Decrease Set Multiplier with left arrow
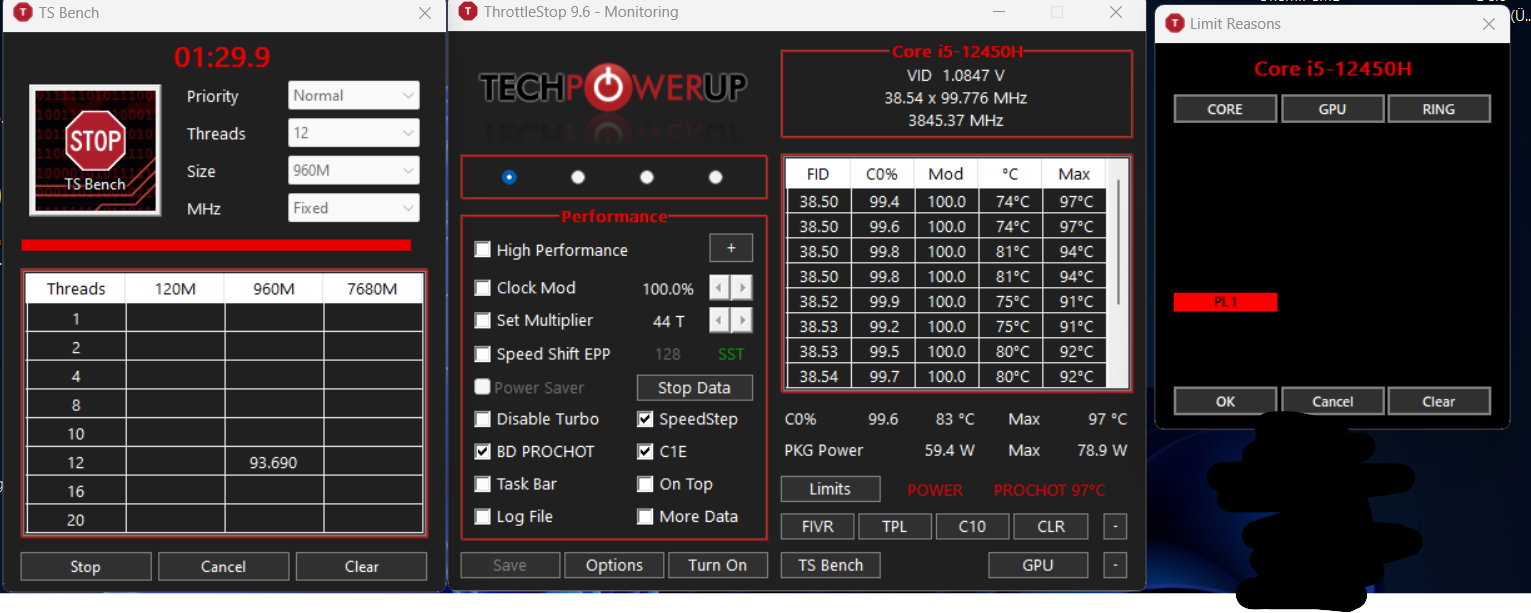Screen dimensions: 1531x613 (719, 321)
